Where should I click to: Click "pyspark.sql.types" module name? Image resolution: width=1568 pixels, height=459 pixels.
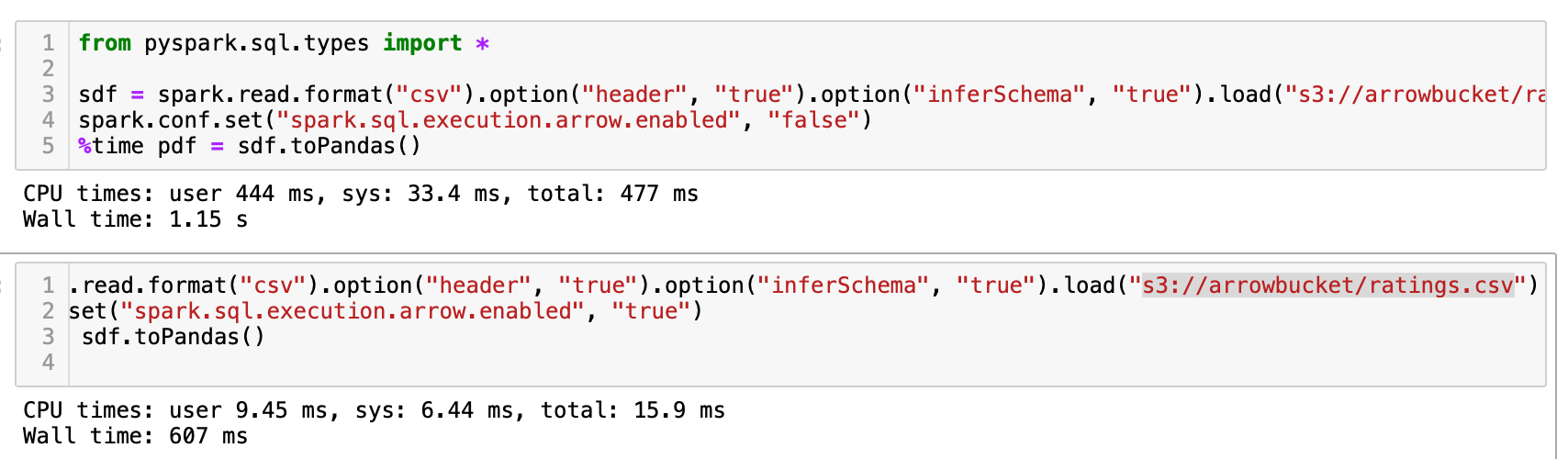(256, 43)
